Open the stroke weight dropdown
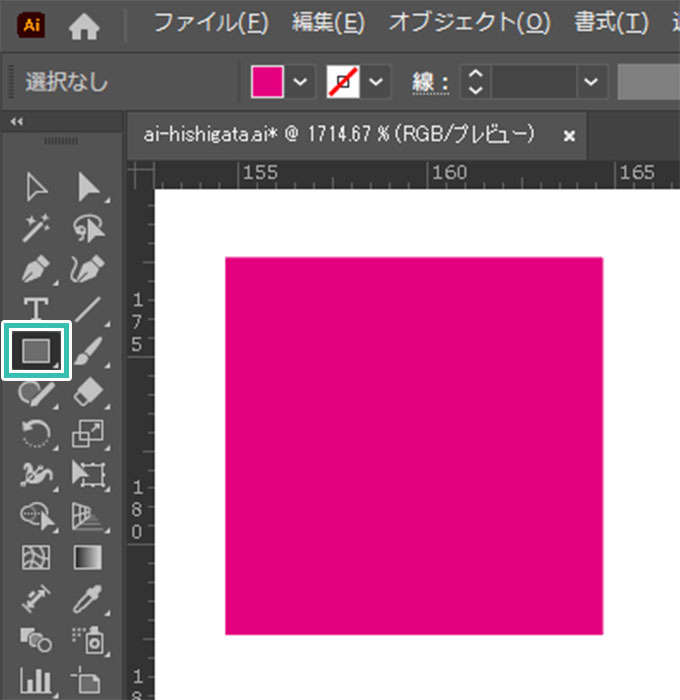The image size is (680, 700). coord(593,82)
